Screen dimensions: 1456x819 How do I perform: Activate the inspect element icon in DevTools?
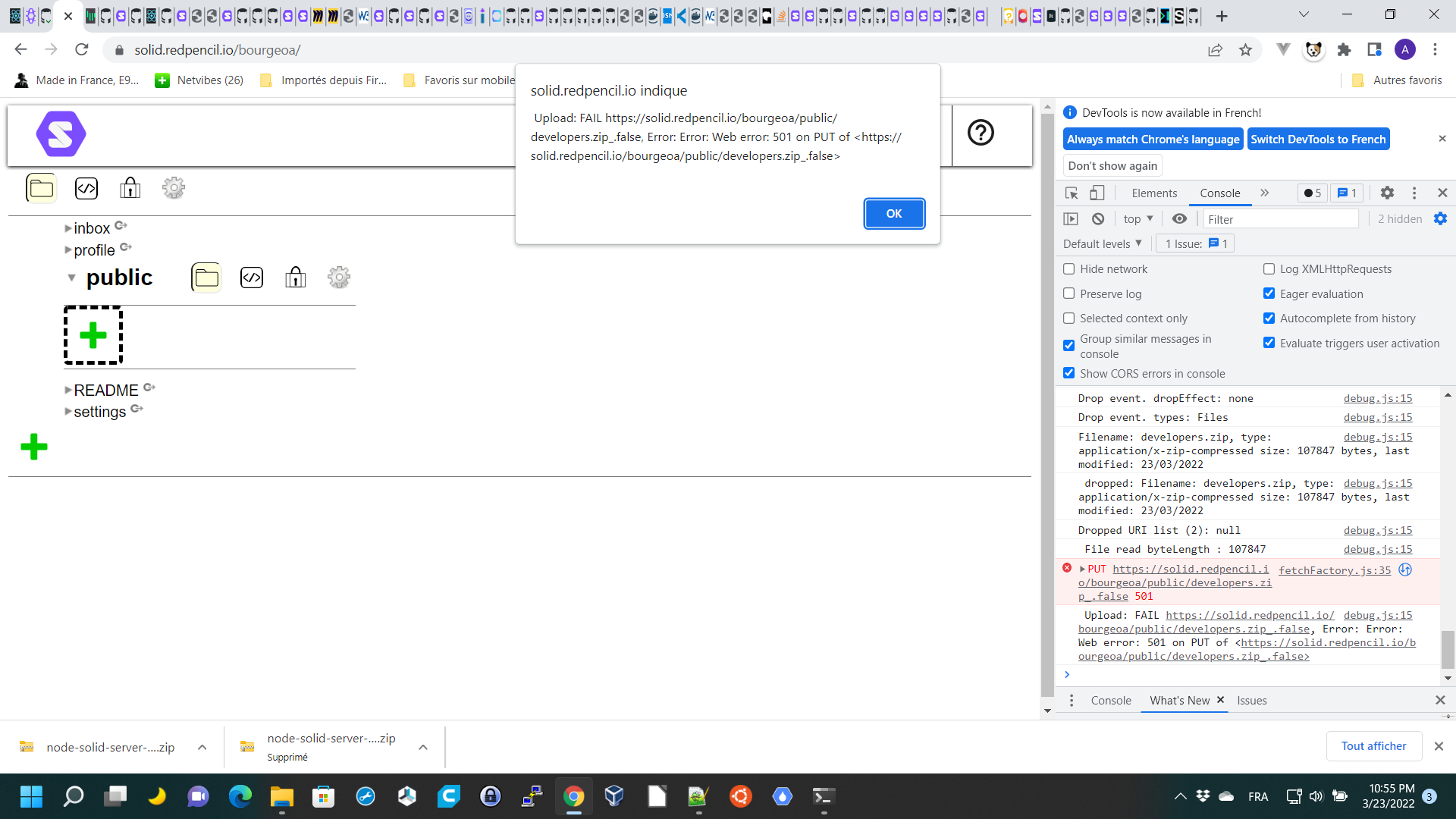[x=1071, y=193]
